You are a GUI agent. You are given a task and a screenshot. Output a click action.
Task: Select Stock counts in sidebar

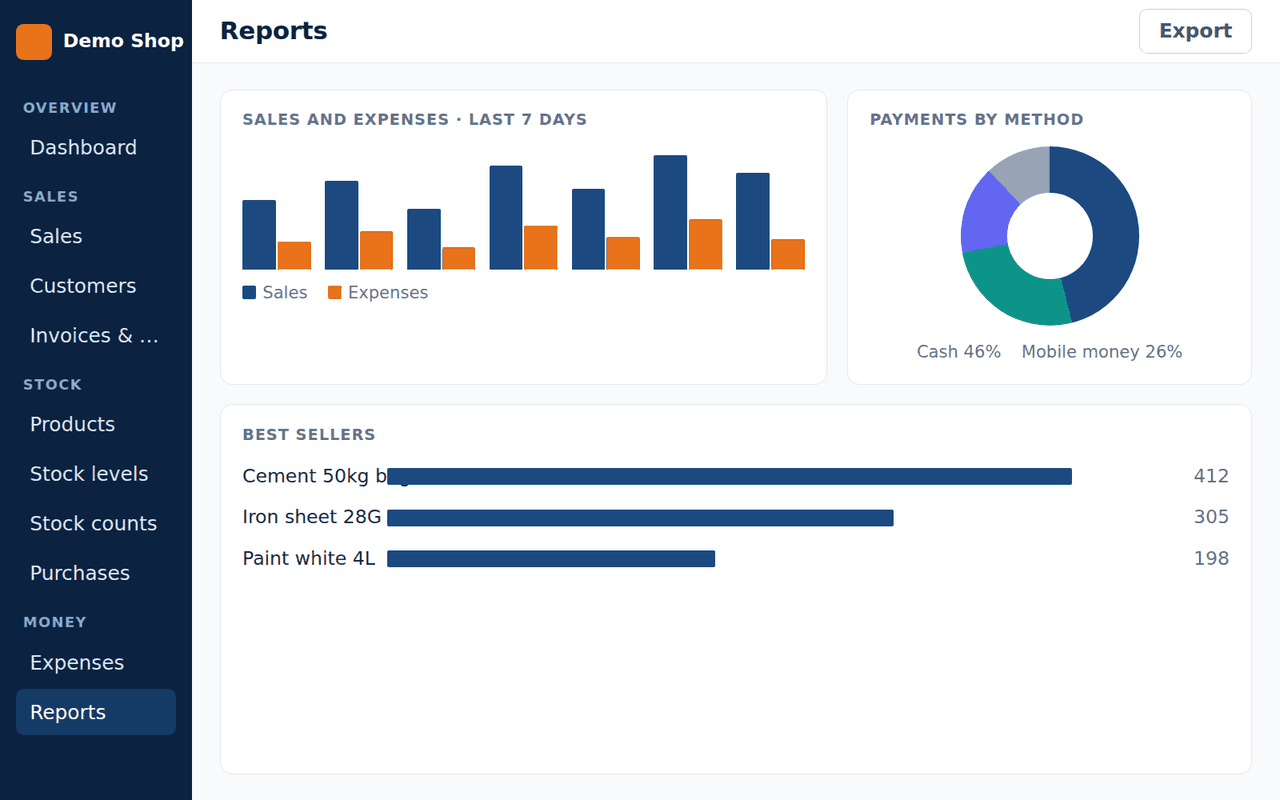(x=96, y=524)
